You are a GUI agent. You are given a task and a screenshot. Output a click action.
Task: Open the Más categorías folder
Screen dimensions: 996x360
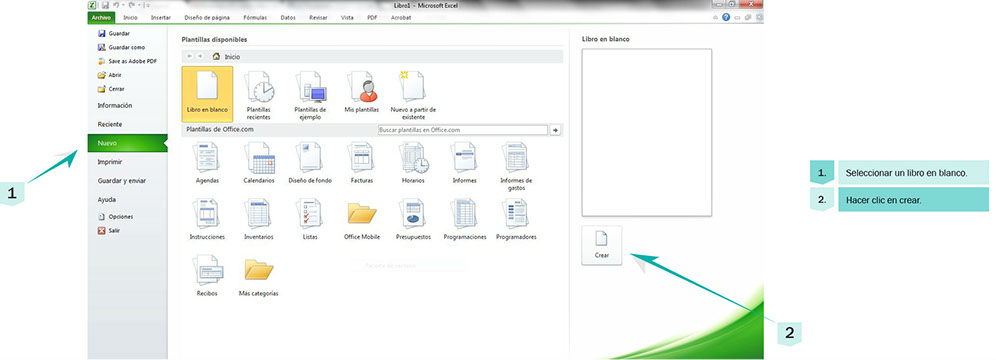(259, 276)
